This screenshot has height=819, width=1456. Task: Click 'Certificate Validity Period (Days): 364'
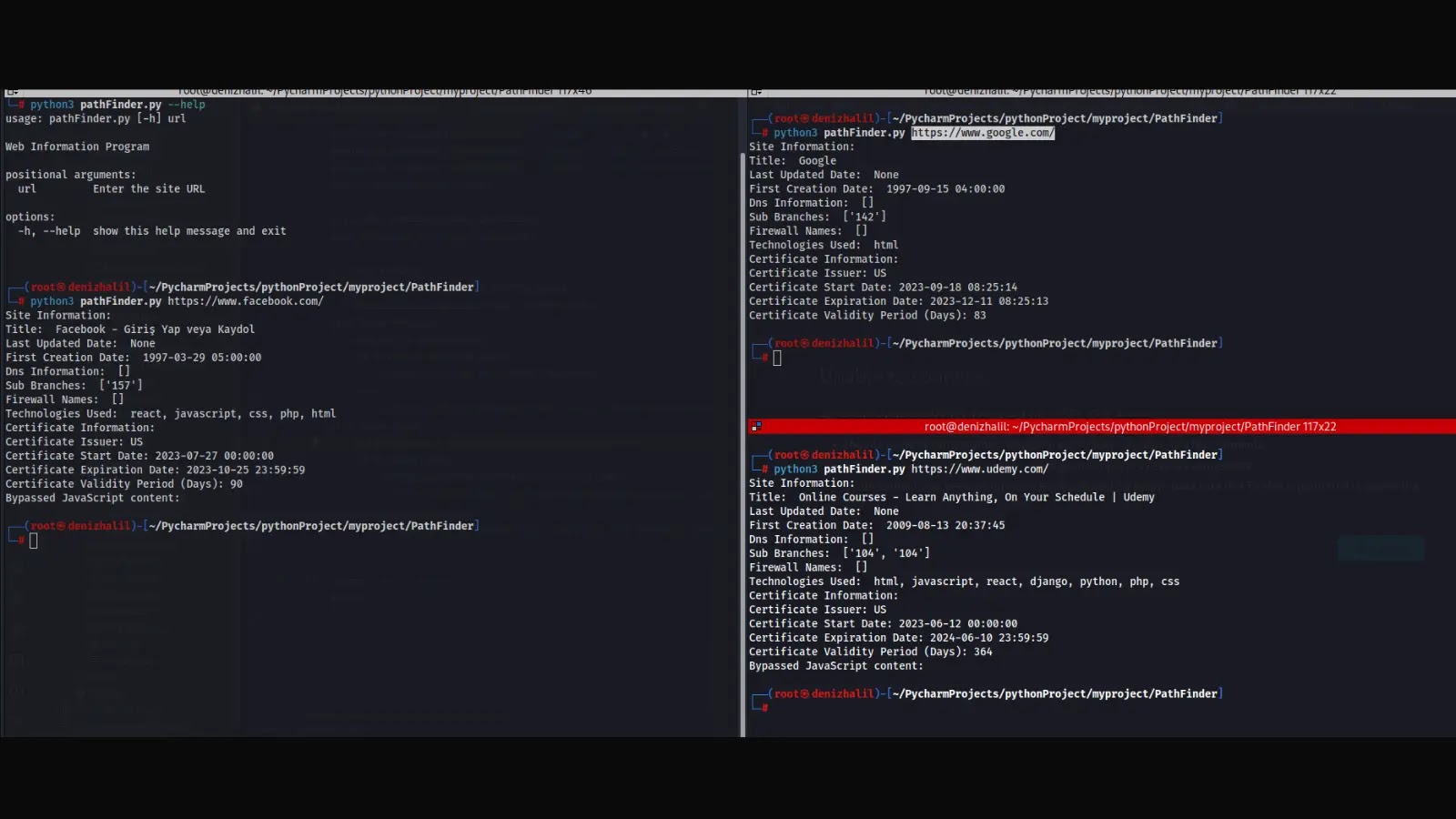(871, 652)
